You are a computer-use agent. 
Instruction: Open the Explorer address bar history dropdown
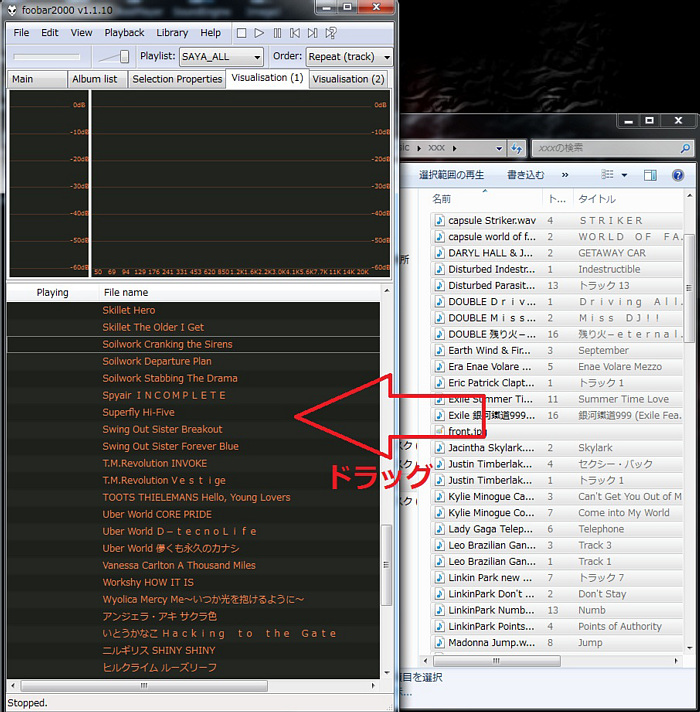click(499, 148)
